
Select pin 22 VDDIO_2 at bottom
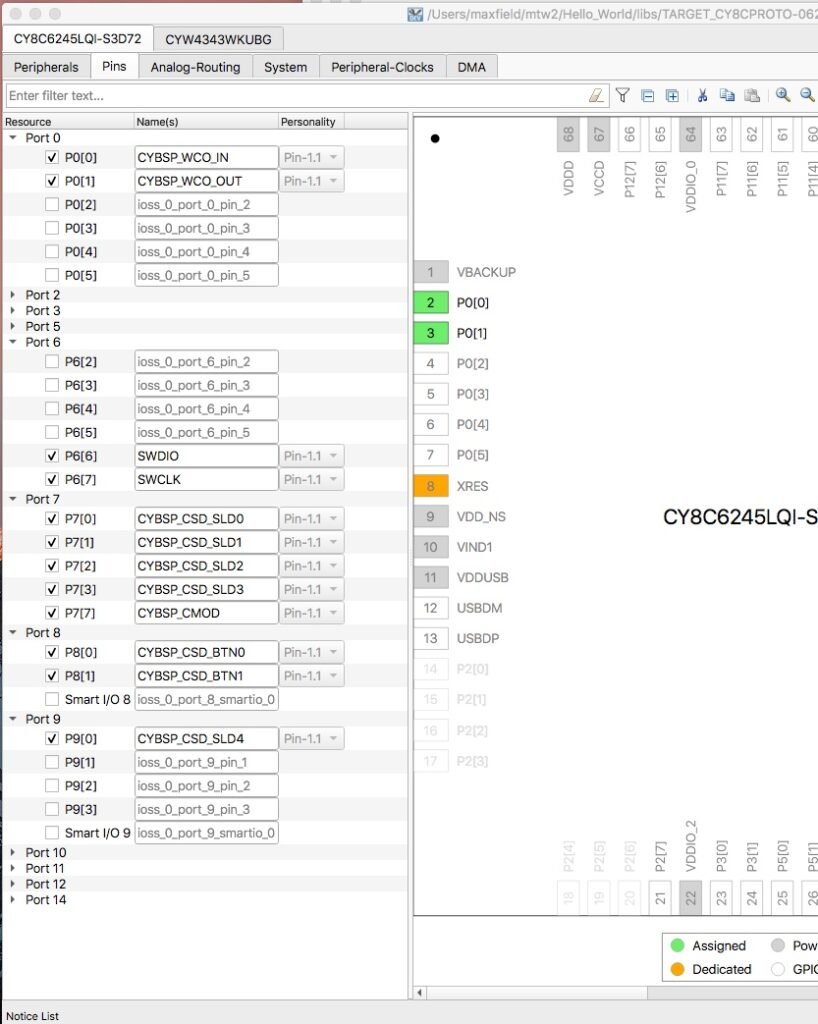tap(690, 898)
